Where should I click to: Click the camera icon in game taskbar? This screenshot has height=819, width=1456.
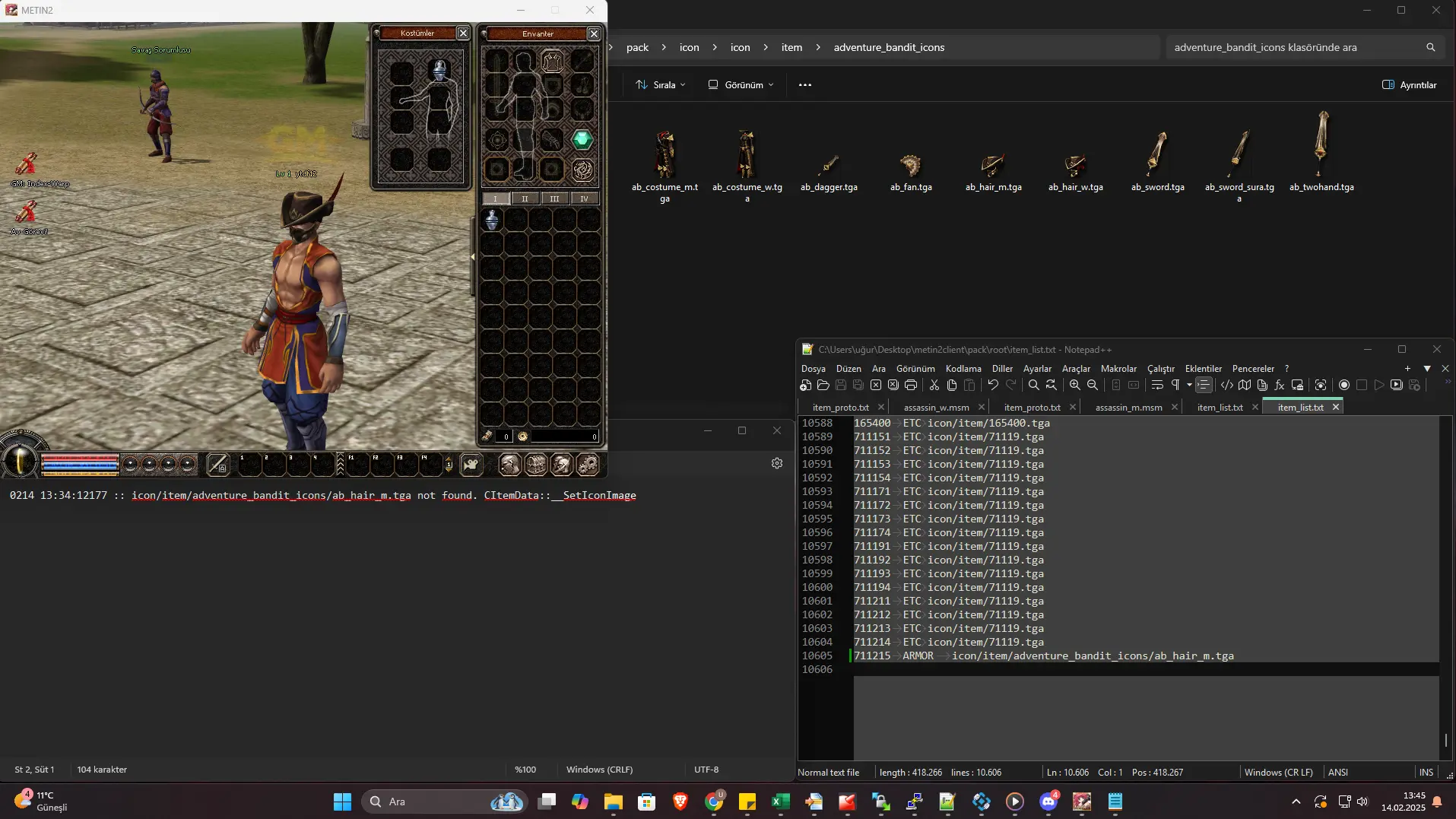tap(471, 464)
